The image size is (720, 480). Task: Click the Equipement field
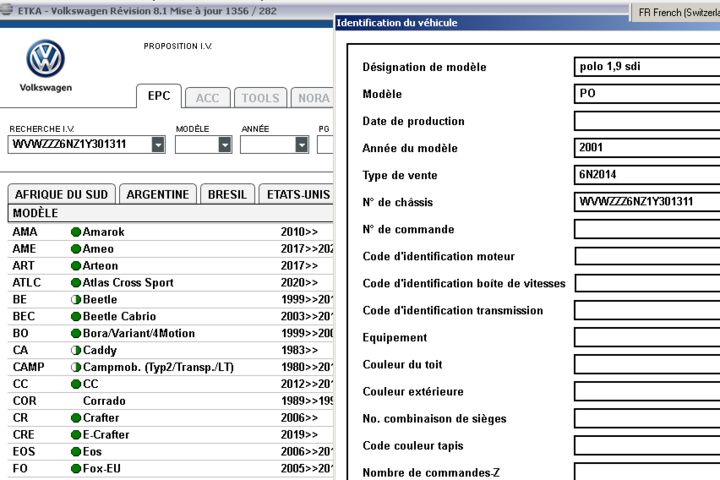pyautogui.click(x=647, y=338)
